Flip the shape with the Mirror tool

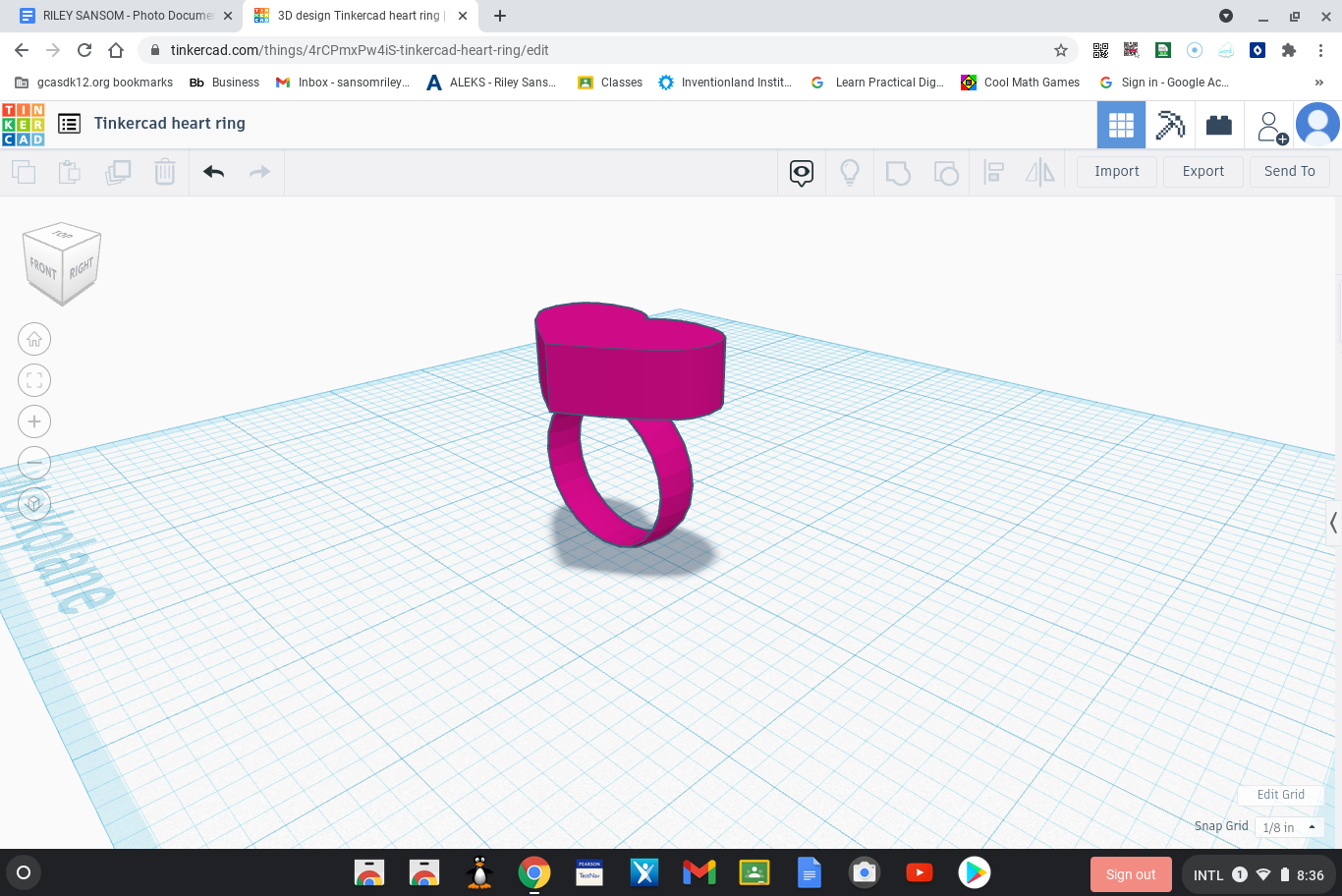[x=1040, y=171]
